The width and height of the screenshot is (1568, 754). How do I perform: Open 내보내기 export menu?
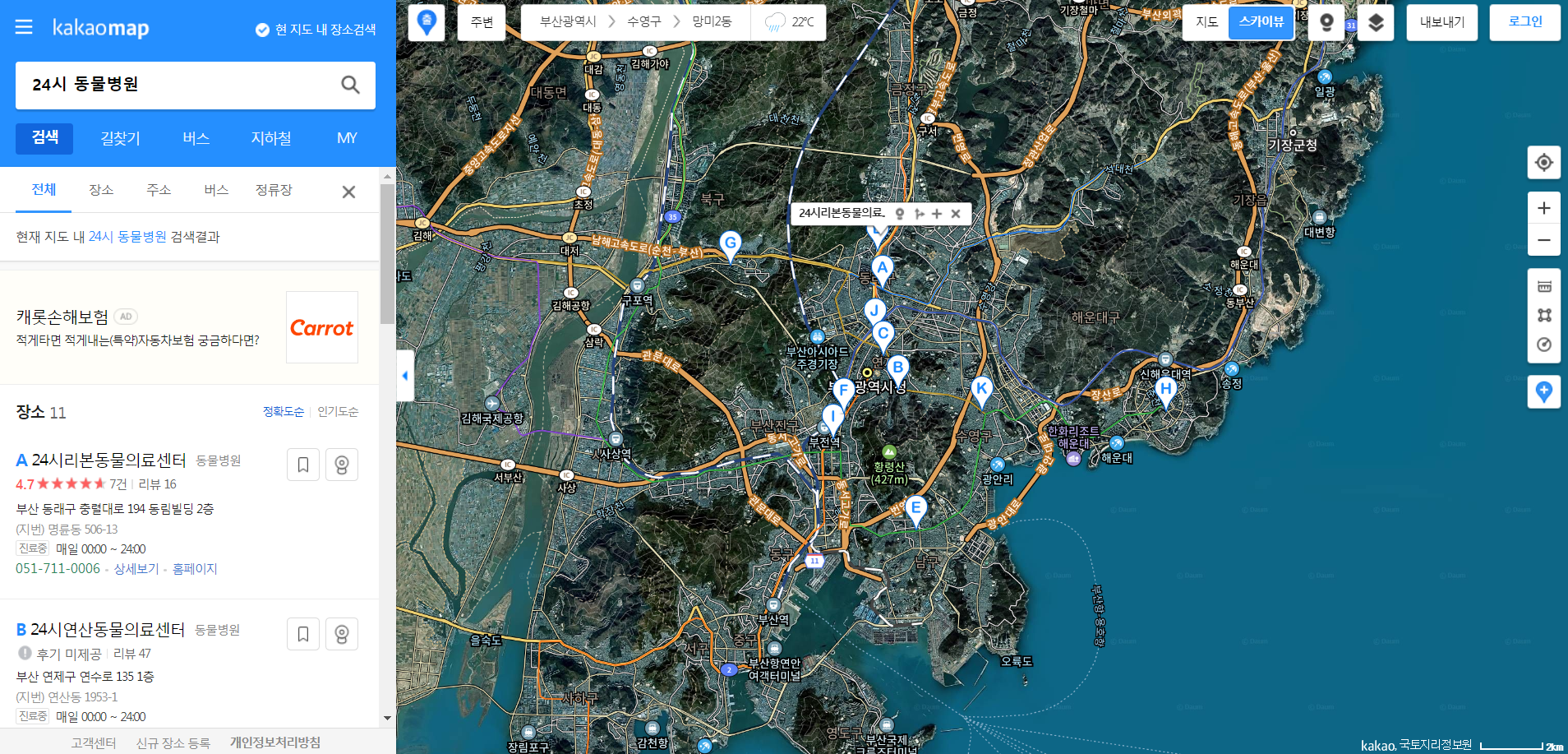(x=1442, y=22)
